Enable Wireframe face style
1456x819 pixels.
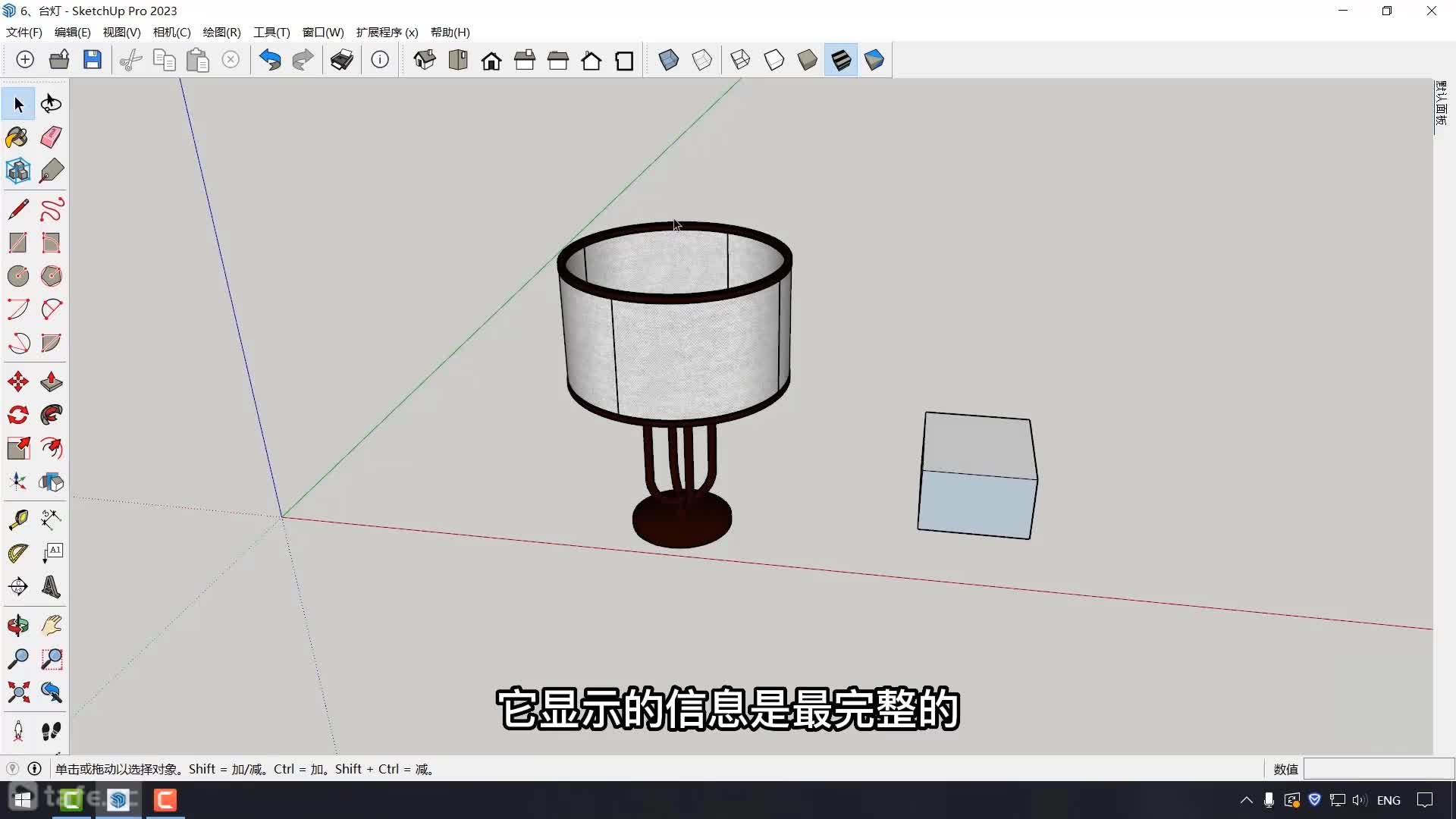(740, 60)
